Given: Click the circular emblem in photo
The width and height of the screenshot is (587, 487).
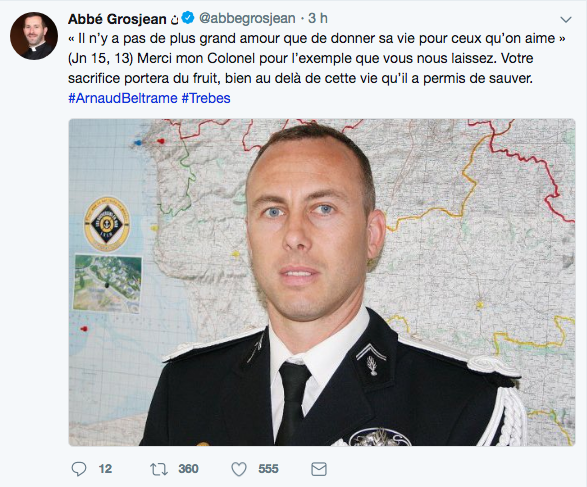Looking at the screenshot, I should (107, 224).
